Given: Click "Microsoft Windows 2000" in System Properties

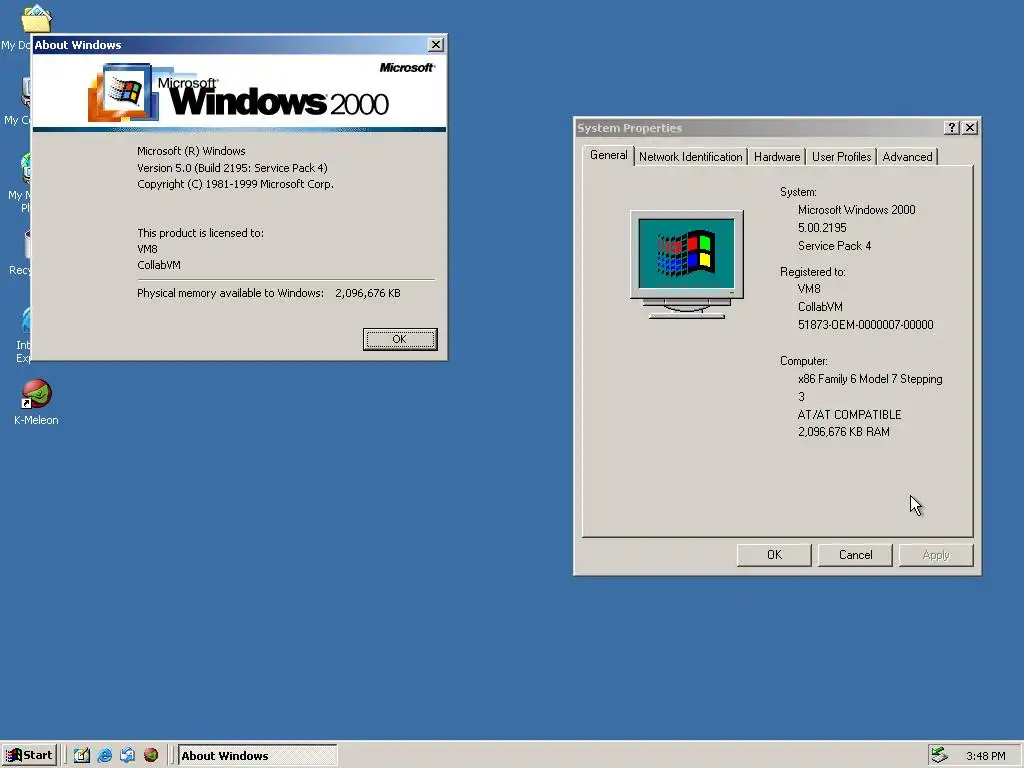Looking at the screenshot, I should click(856, 210).
